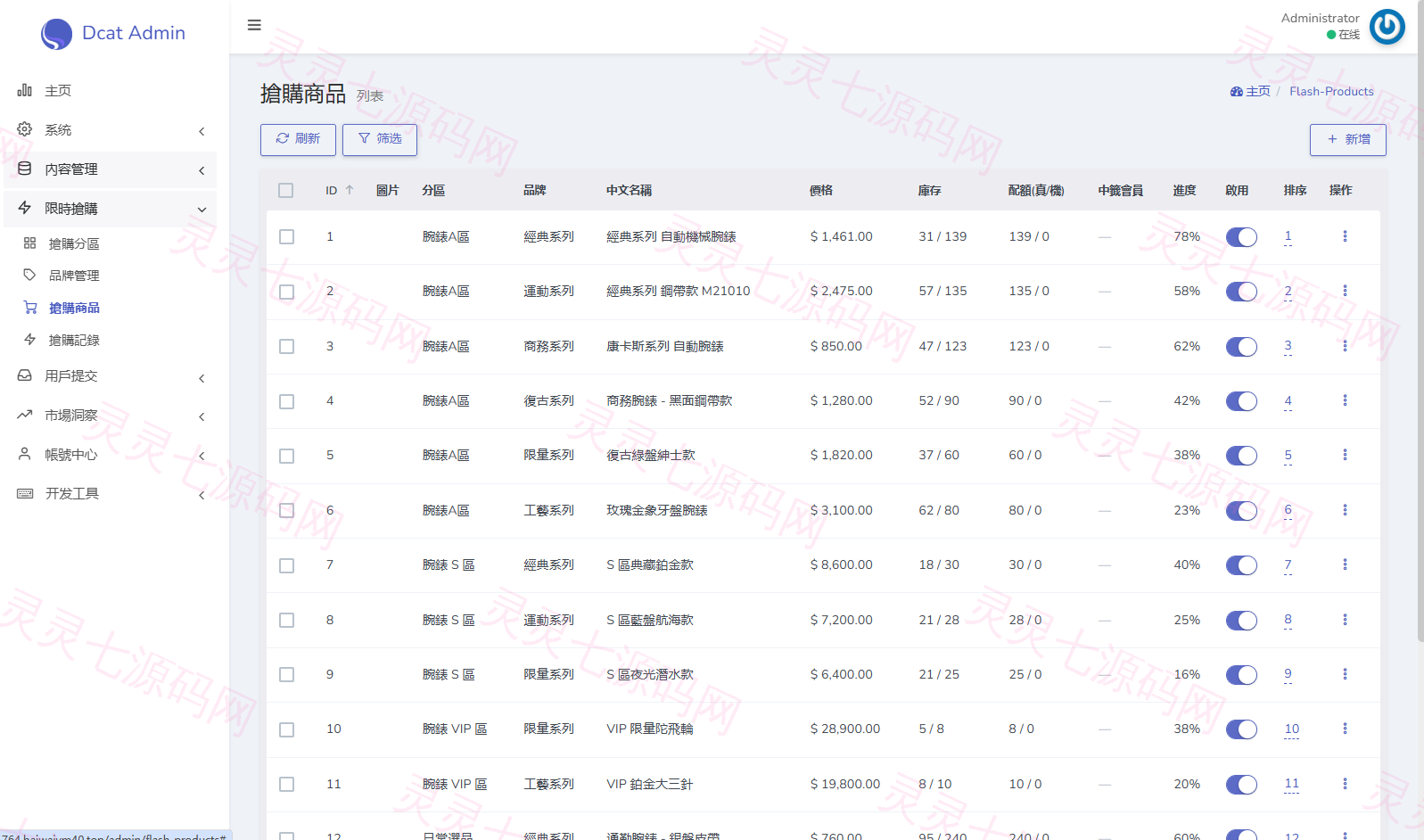Open 开发工具 sidebar menu

[111, 493]
